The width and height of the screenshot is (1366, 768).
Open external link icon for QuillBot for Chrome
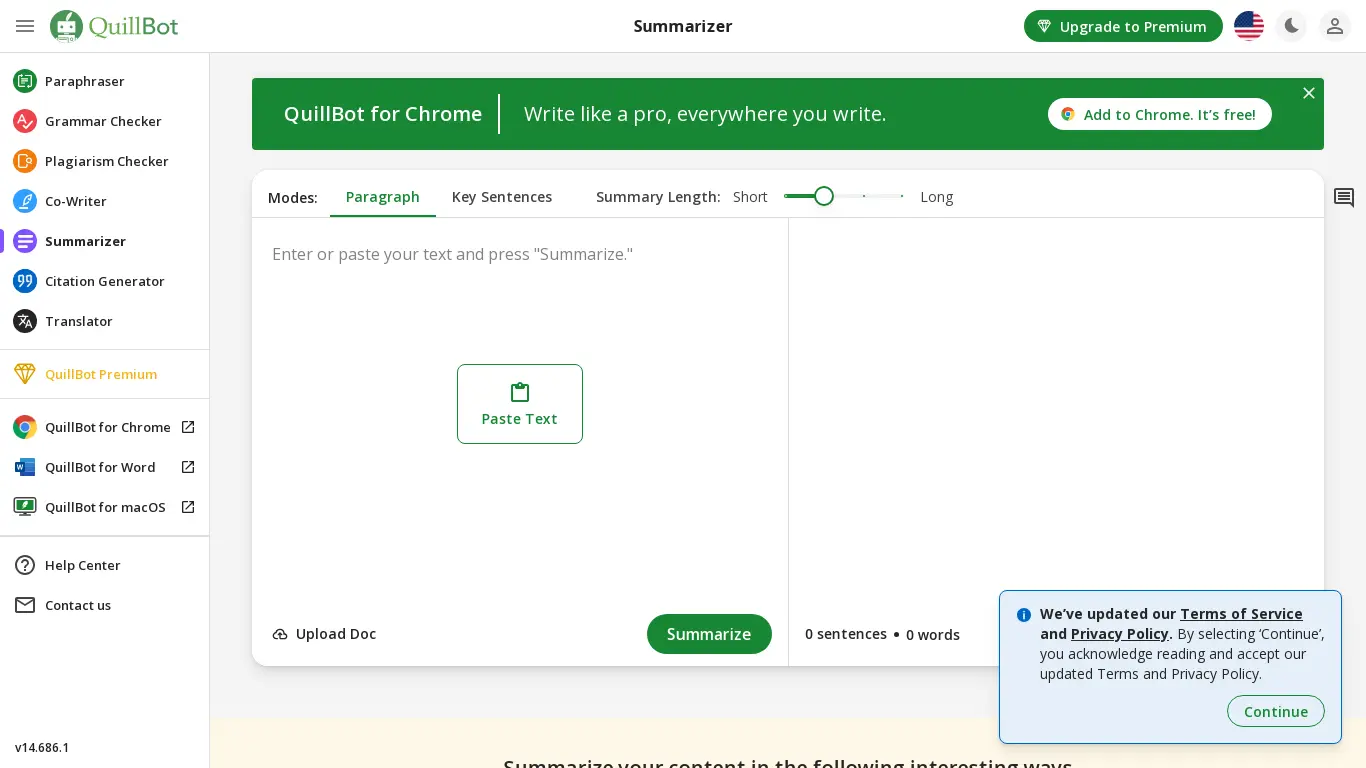tap(188, 427)
